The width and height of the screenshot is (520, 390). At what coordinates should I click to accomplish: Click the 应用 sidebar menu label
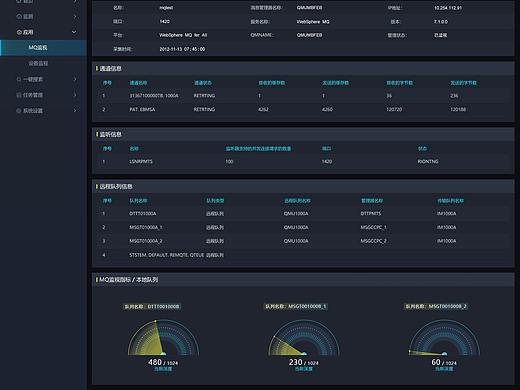28,32
